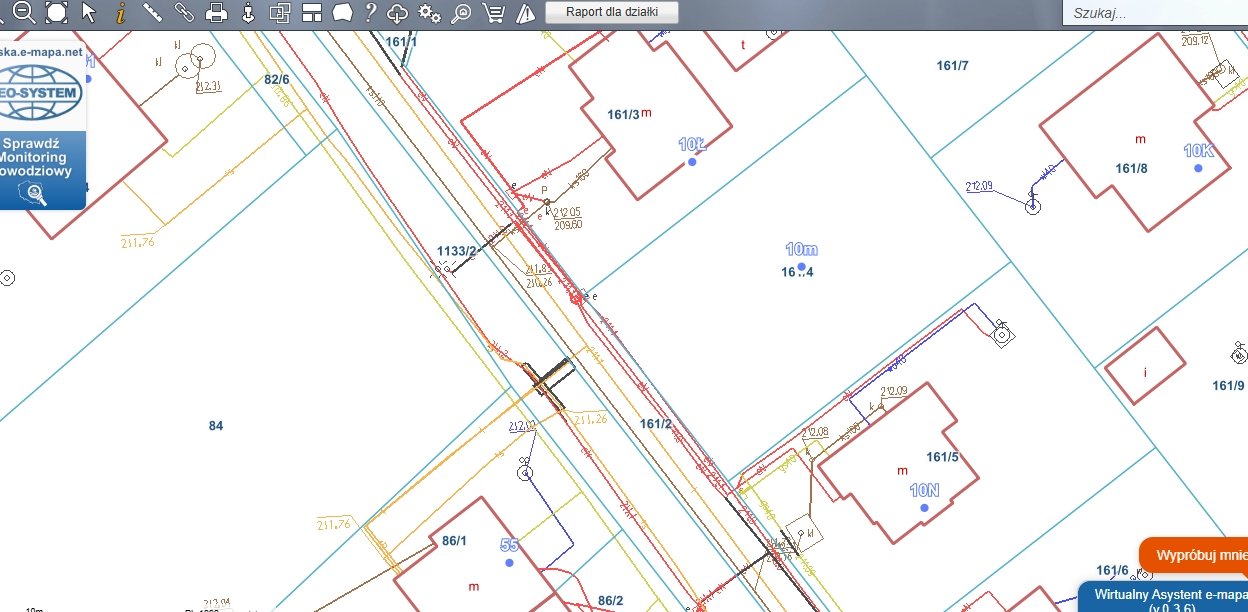Click the 'Szukaj...' search field
The image size is (1248, 612).
click(1150, 13)
